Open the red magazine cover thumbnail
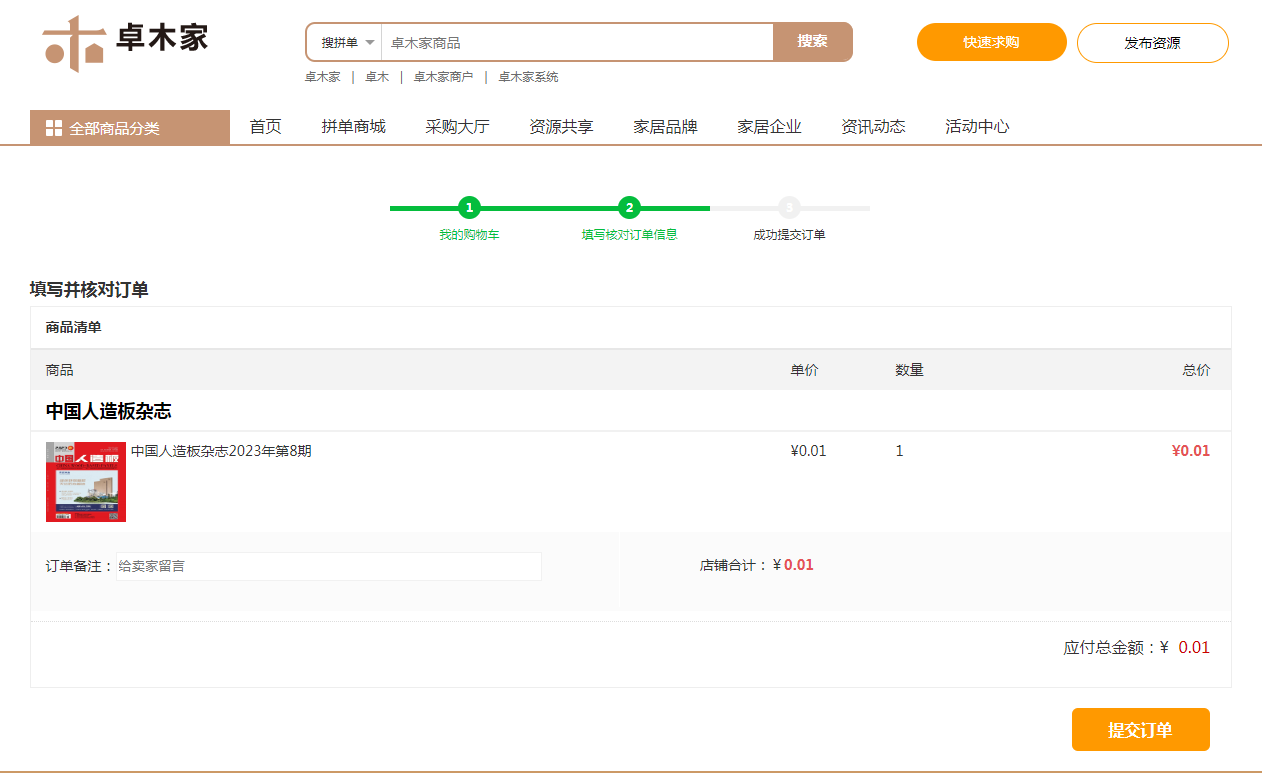Image resolution: width=1262 pixels, height=773 pixels. [x=86, y=482]
